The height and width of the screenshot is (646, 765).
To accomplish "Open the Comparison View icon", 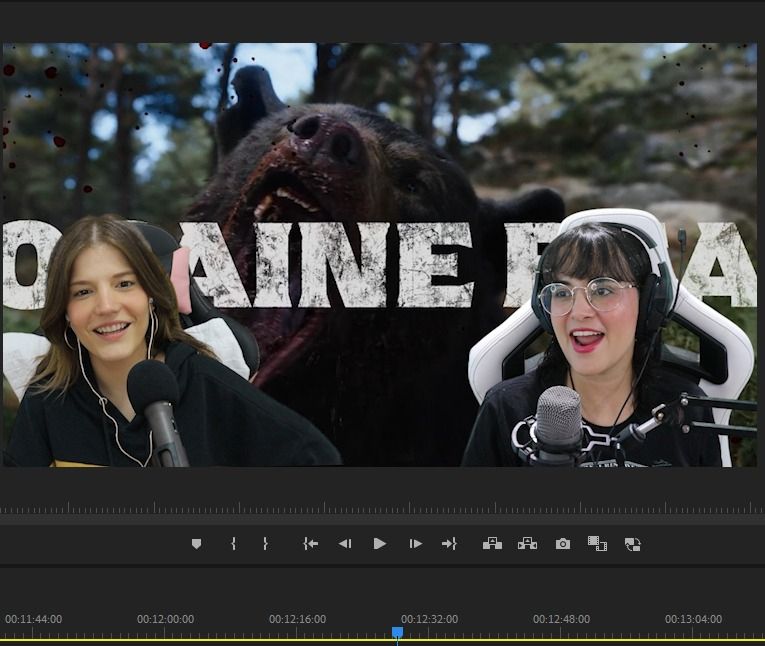I will [597, 544].
